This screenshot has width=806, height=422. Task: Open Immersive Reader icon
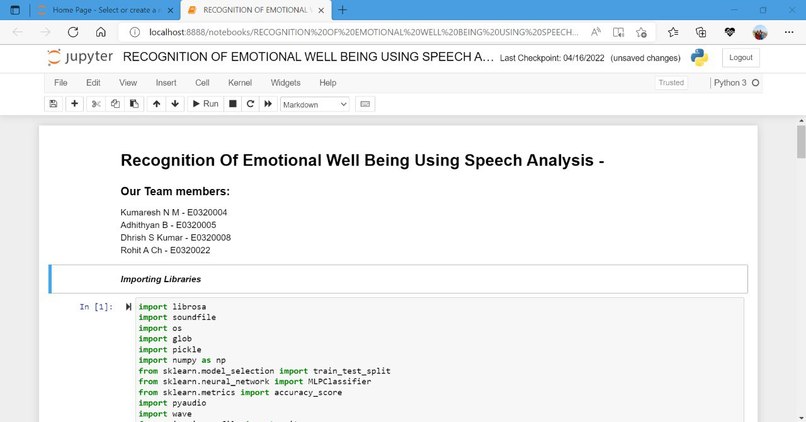618,32
